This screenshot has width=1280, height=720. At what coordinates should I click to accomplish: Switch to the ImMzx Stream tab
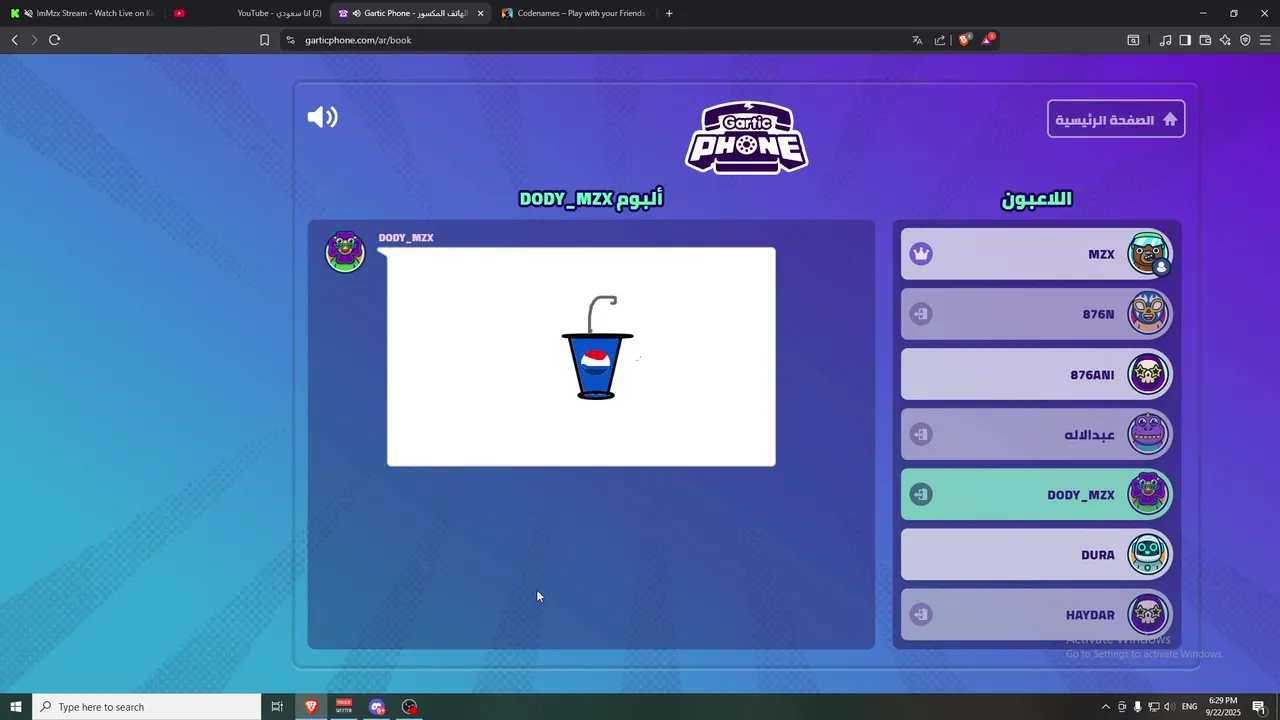(x=82, y=13)
